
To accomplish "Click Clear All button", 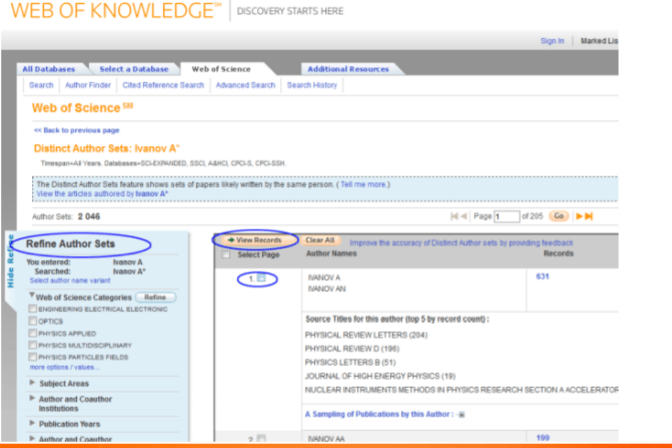I will pyautogui.click(x=320, y=240).
